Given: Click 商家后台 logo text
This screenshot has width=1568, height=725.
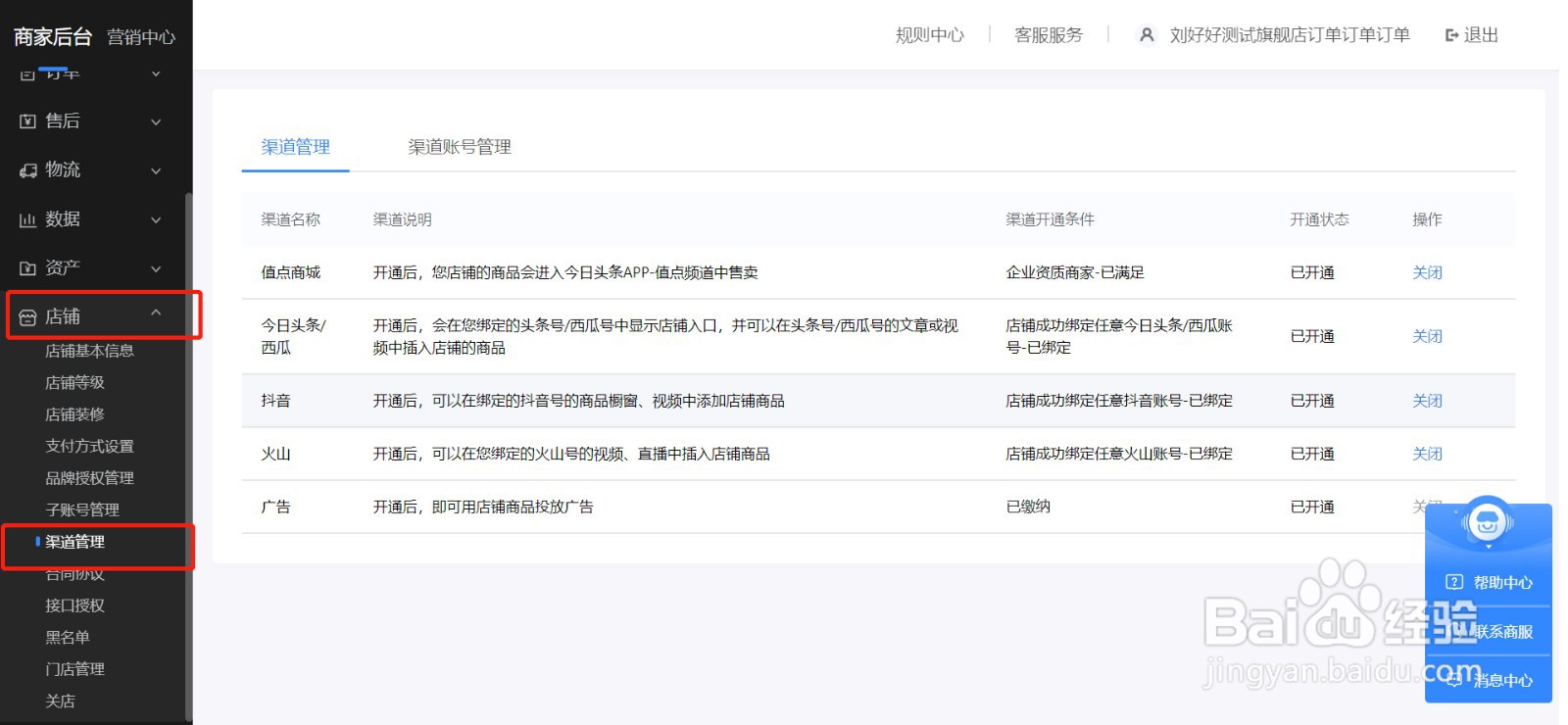Looking at the screenshot, I should [x=53, y=37].
